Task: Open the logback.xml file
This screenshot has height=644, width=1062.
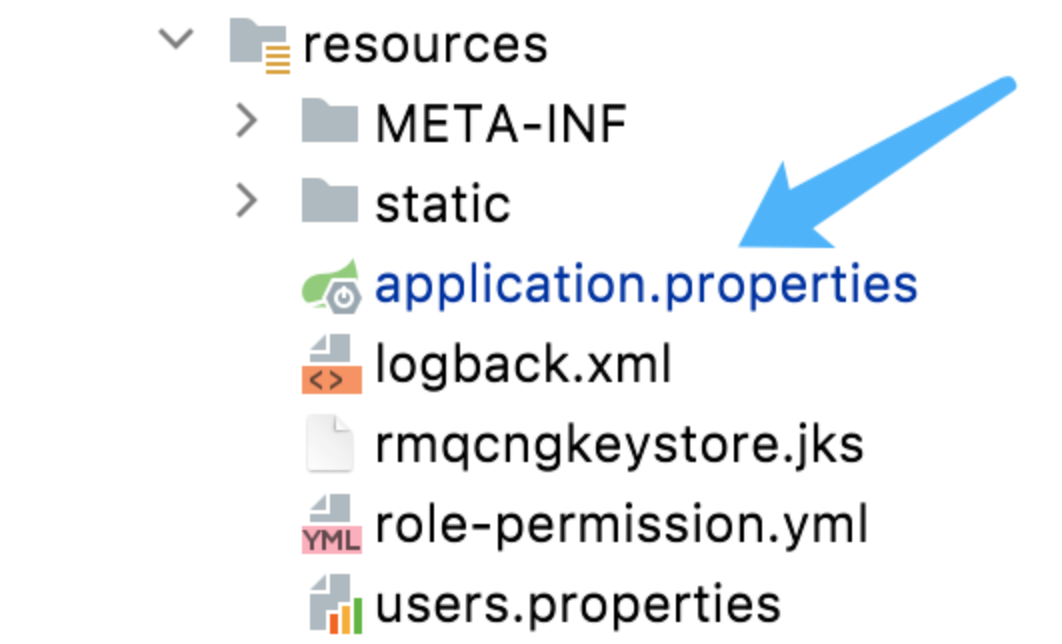Action: pyautogui.click(x=523, y=365)
